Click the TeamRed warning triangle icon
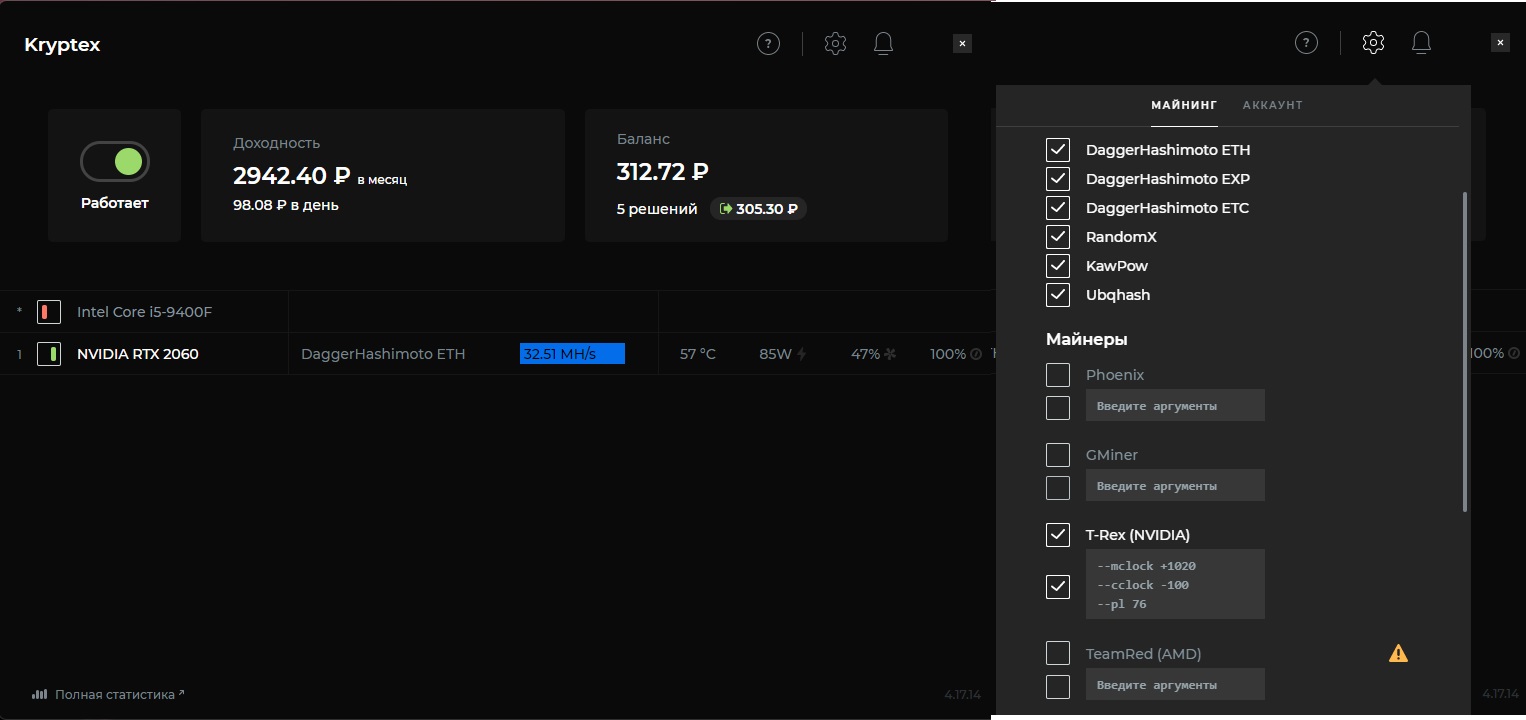Viewport: 1526px width, 720px height. point(1398,654)
